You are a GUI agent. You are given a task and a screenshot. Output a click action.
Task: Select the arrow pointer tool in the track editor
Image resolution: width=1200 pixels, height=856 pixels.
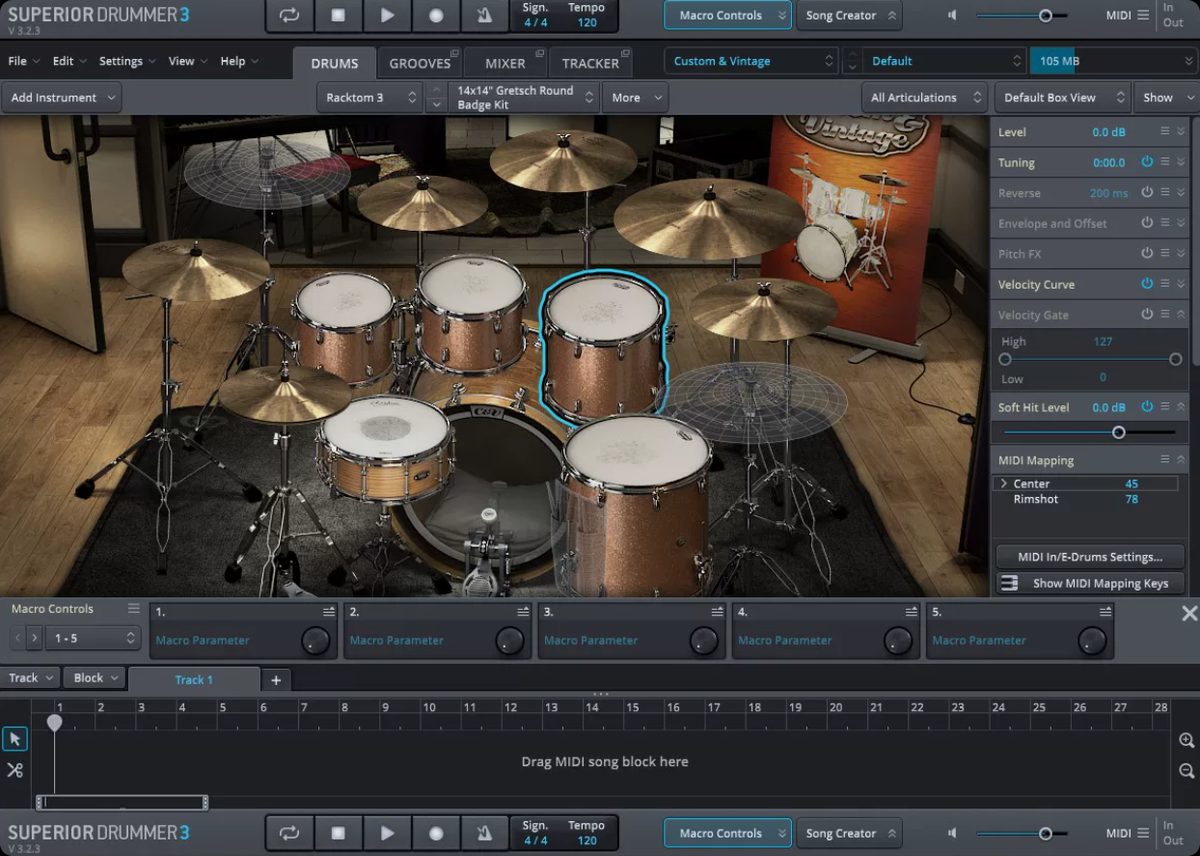pos(15,739)
